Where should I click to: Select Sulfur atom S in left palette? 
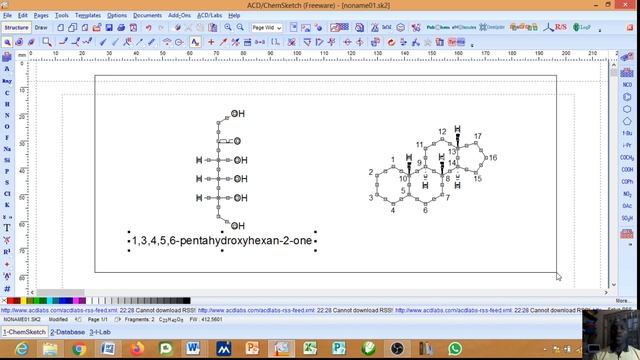pyautogui.click(x=7, y=182)
